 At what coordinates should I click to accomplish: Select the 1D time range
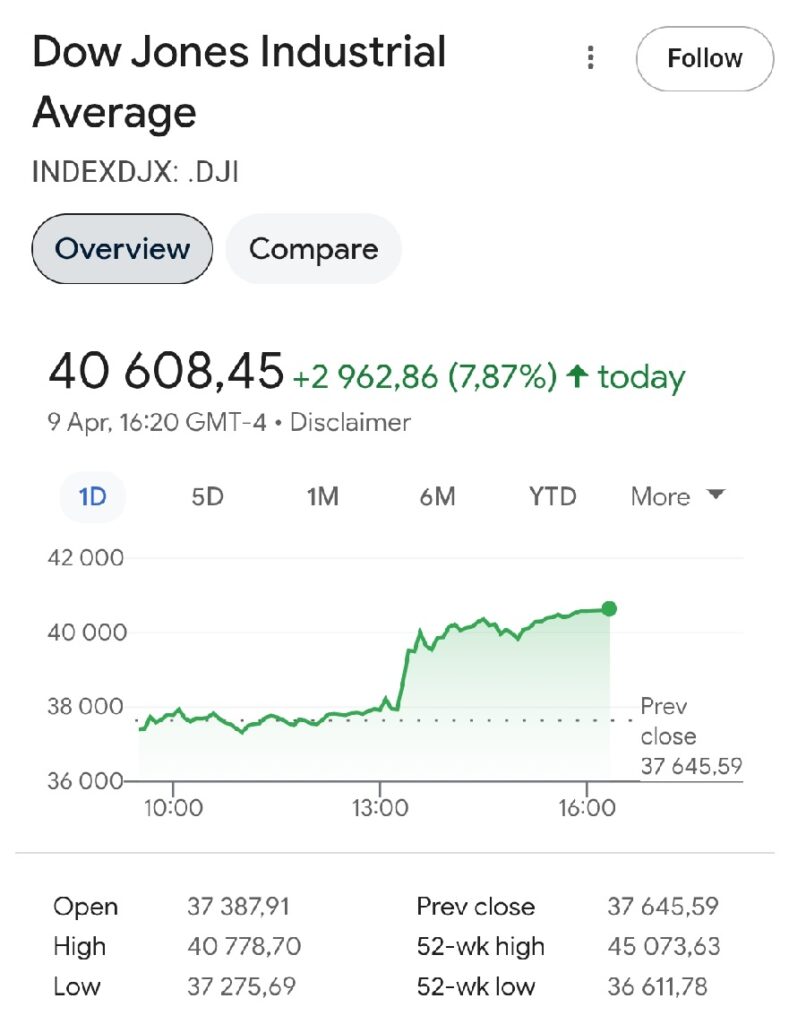92,496
